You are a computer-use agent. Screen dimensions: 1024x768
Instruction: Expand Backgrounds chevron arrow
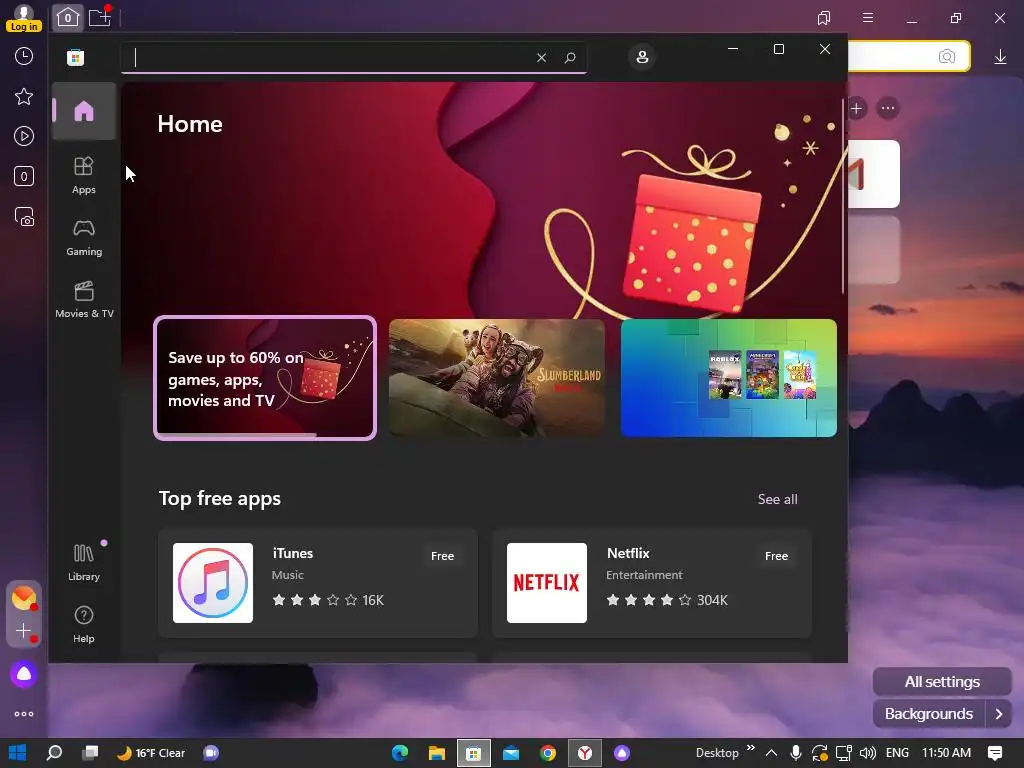pos(999,714)
